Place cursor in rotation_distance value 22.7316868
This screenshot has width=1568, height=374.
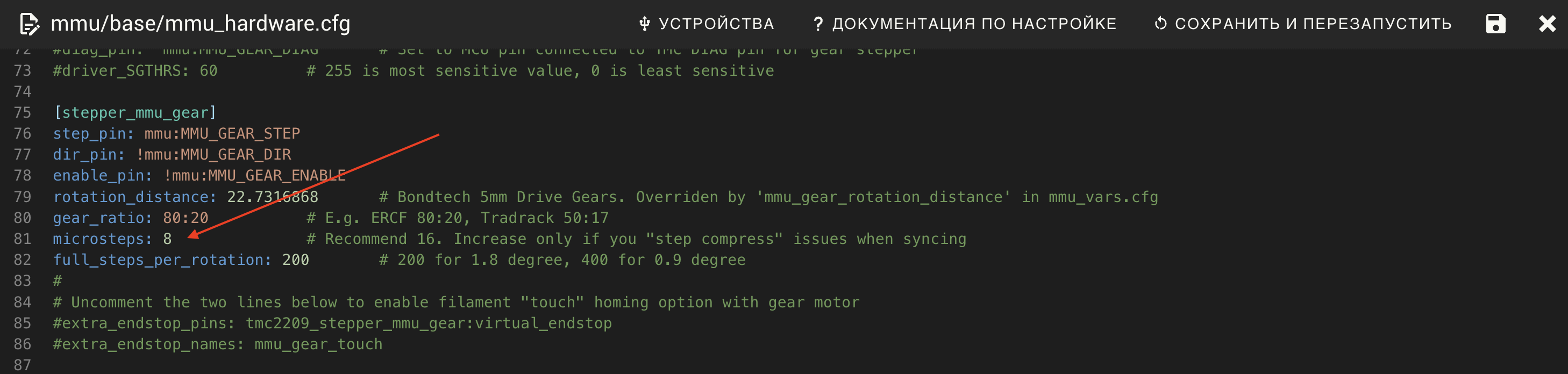click(273, 197)
